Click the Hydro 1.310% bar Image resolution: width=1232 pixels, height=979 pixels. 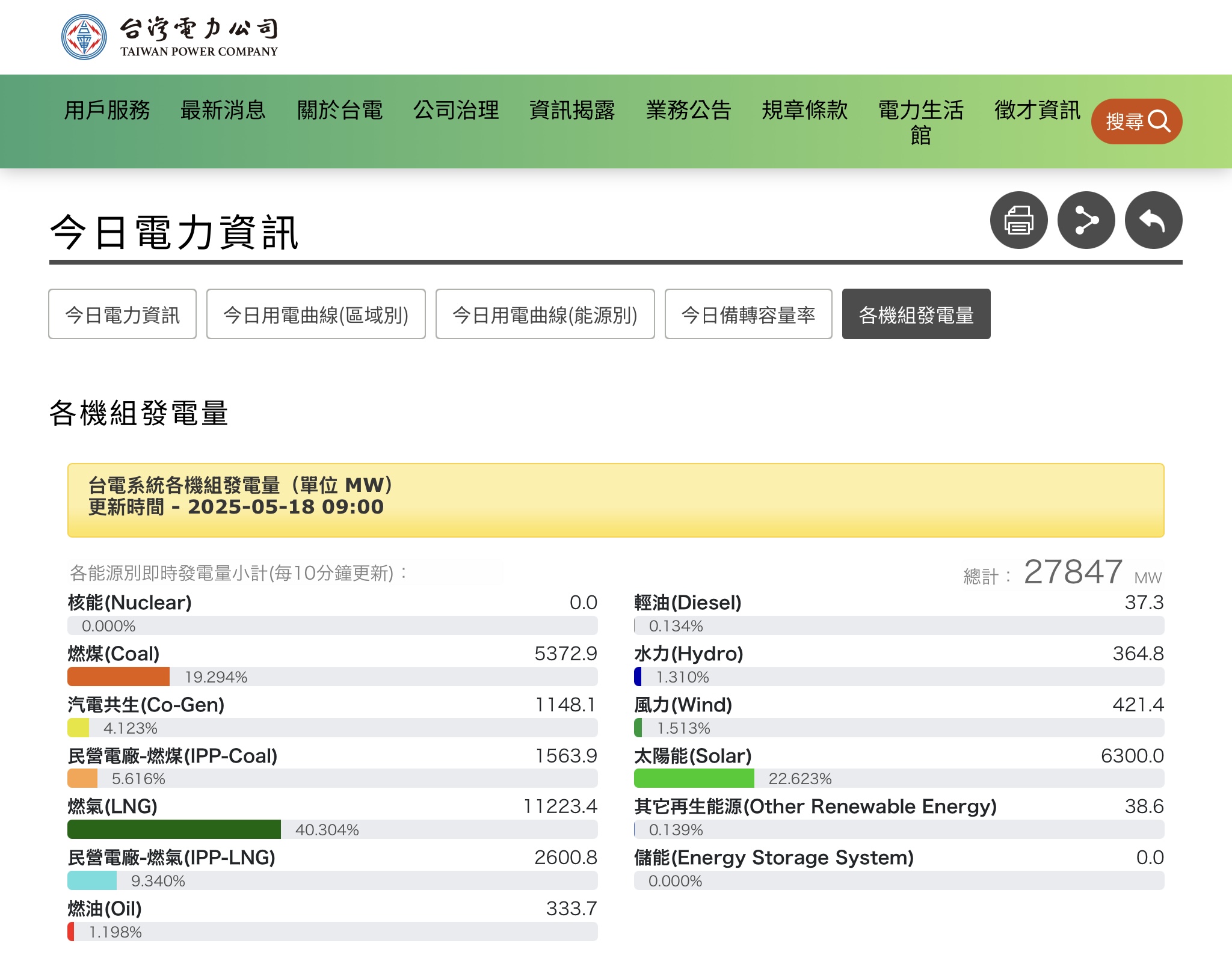click(x=899, y=677)
